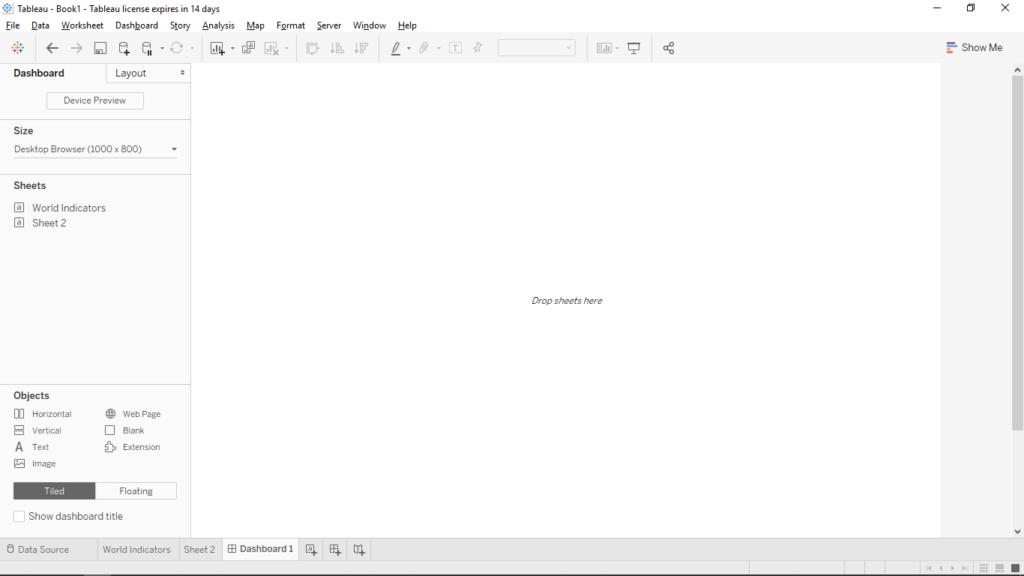
Task: Open the Show Me panel
Action: coord(974,47)
